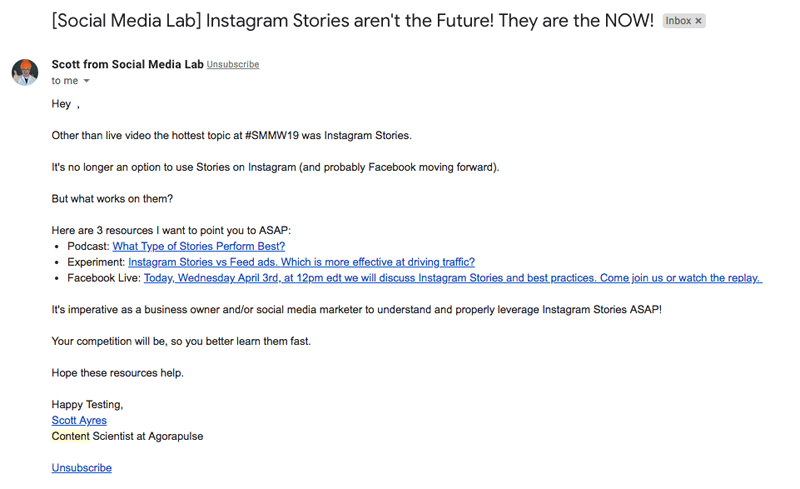Image resolution: width=800 pixels, height=489 pixels.
Task: Open the 'Instagram Stories vs Feed ads' experiment link
Action: pyautogui.click(x=301, y=262)
